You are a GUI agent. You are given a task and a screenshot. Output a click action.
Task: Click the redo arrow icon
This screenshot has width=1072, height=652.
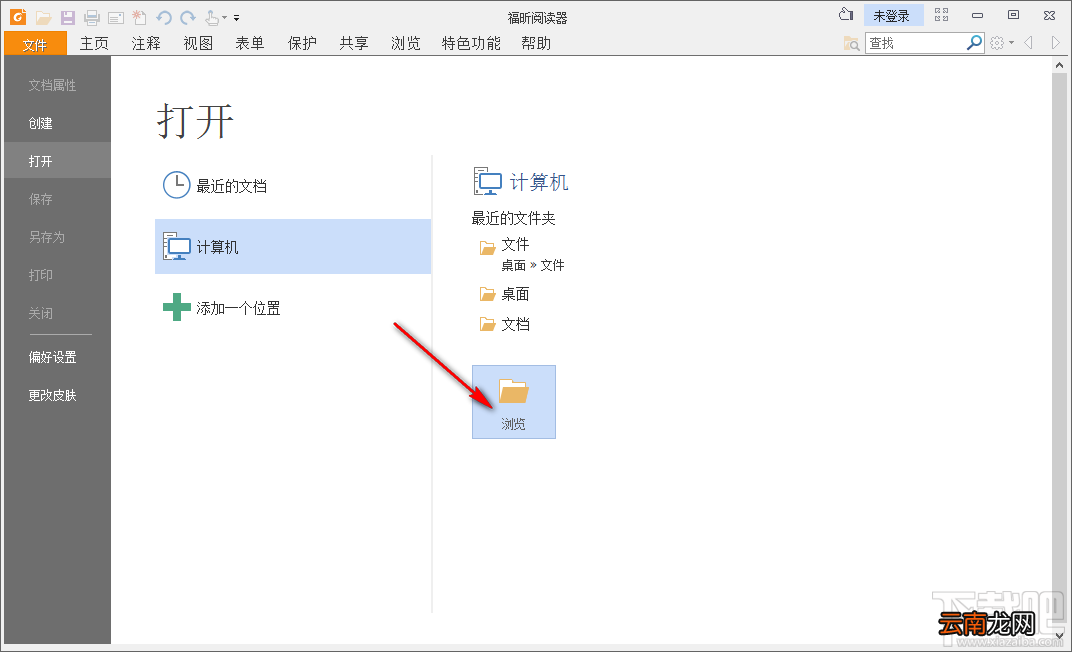[x=188, y=18]
